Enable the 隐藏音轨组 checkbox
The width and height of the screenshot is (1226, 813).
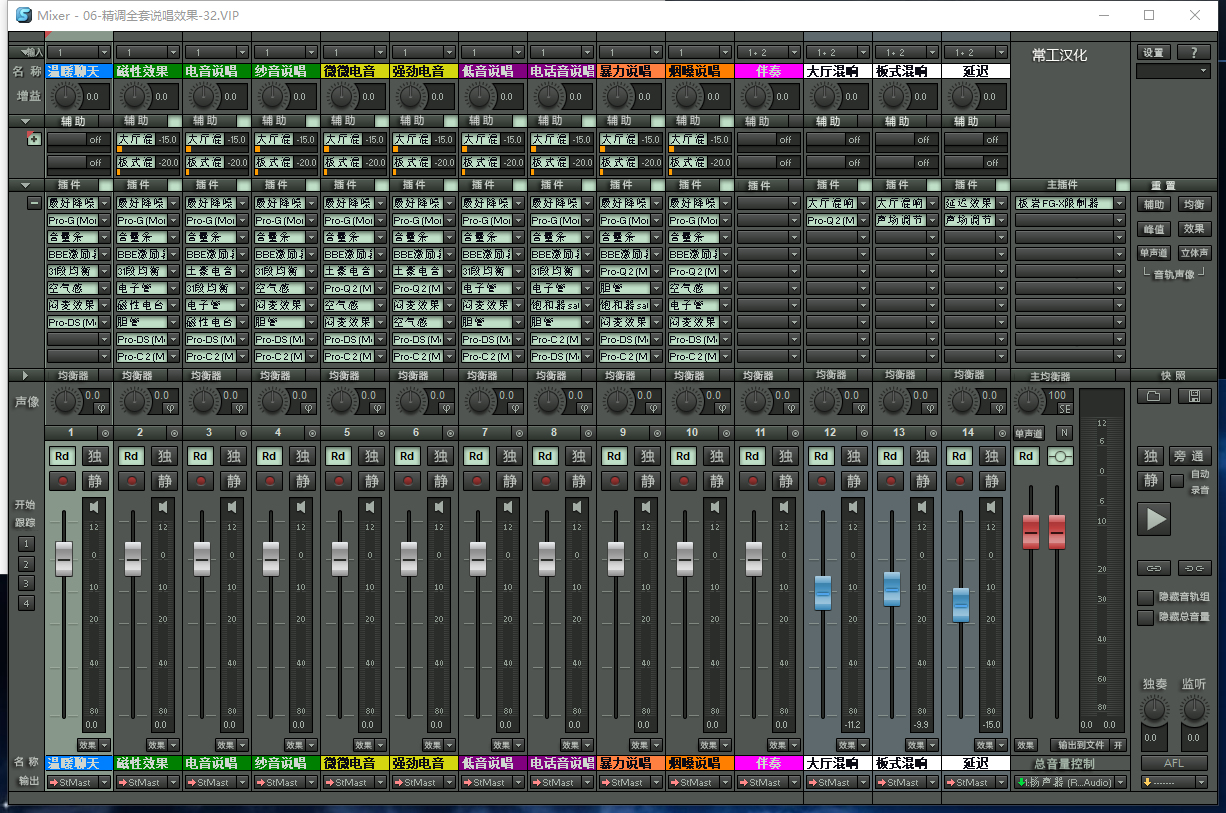[1145, 597]
